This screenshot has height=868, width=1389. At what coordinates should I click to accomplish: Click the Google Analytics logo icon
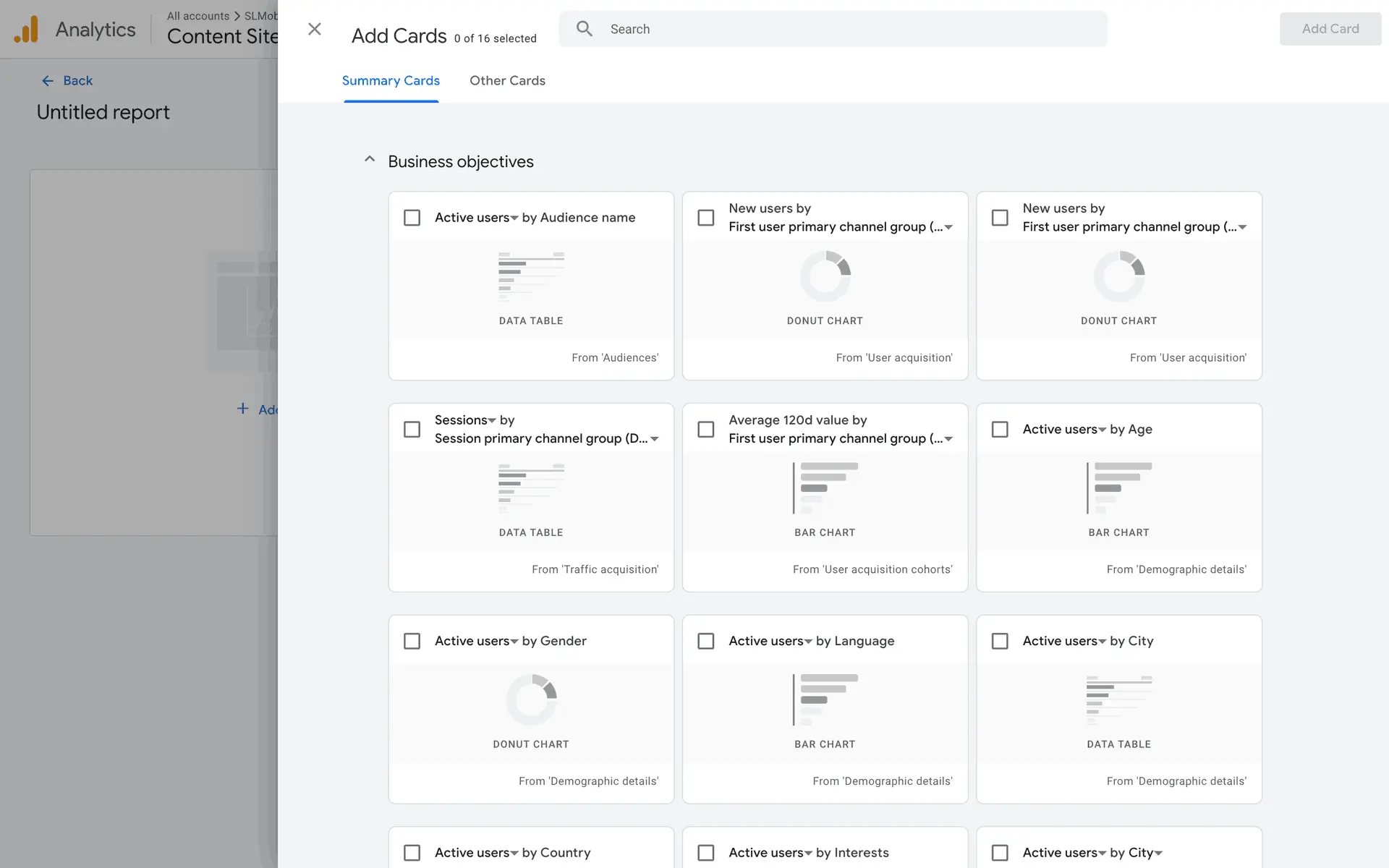click(x=27, y=30)
